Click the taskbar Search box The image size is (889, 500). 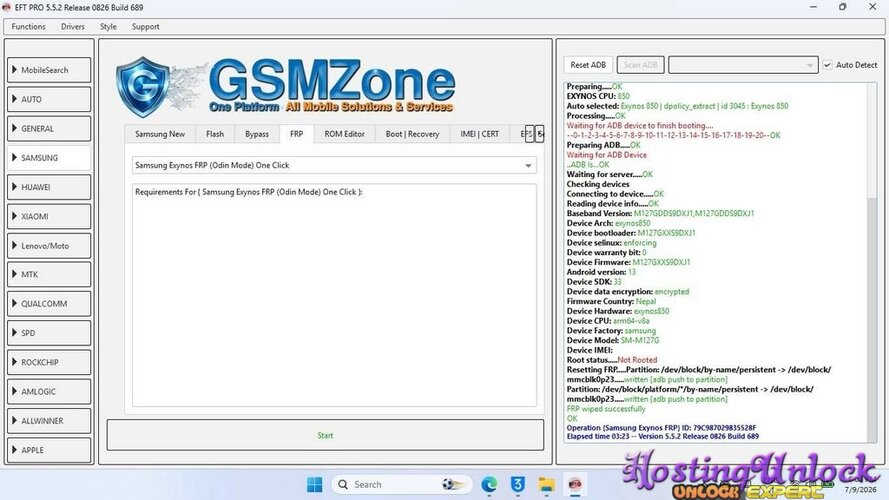click(401, 485)
